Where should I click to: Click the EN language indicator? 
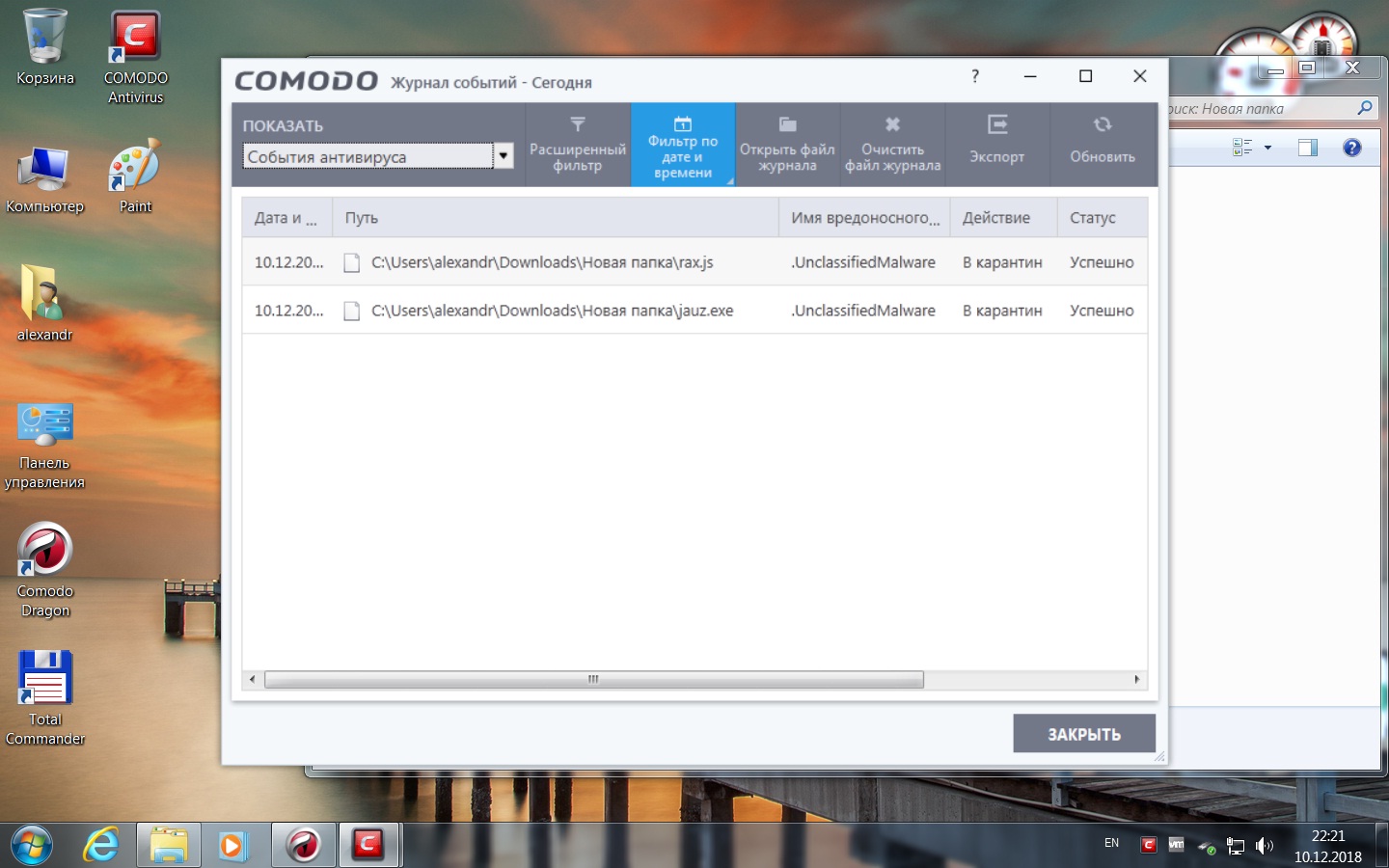[1111, 843]
